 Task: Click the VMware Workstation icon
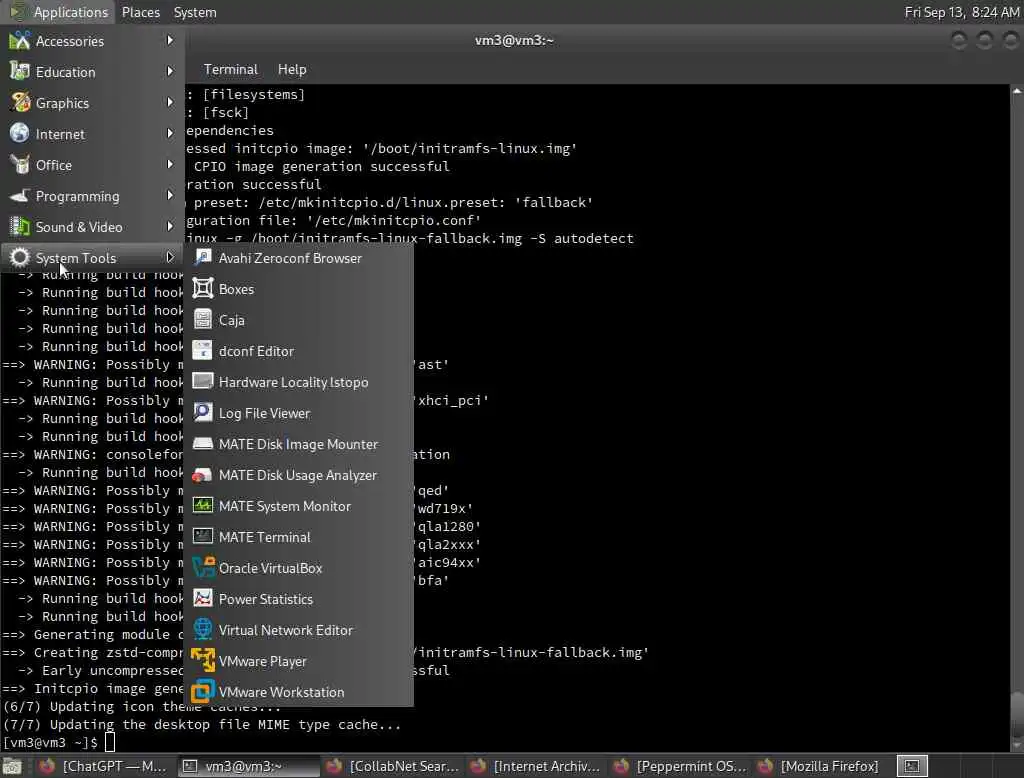click(x=203, y=692)
